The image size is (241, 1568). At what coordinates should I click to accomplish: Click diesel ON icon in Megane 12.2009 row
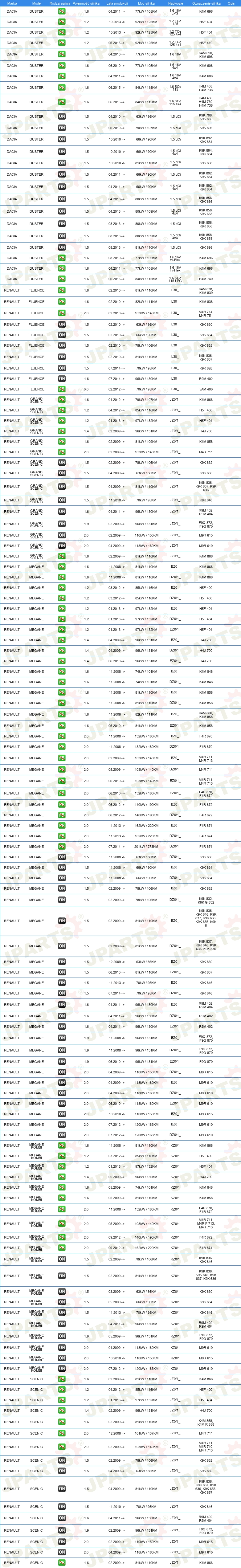click(62, 962)
